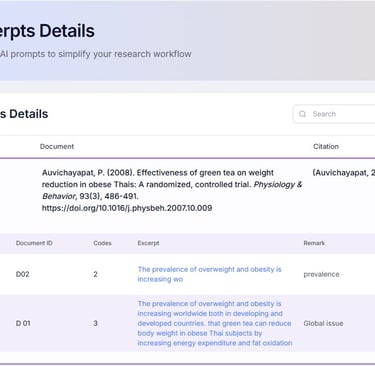The width and height of the screenshot is (375, 366).
Task: Click the remark 'Global issue'
Action: click(x=323, y=323)
